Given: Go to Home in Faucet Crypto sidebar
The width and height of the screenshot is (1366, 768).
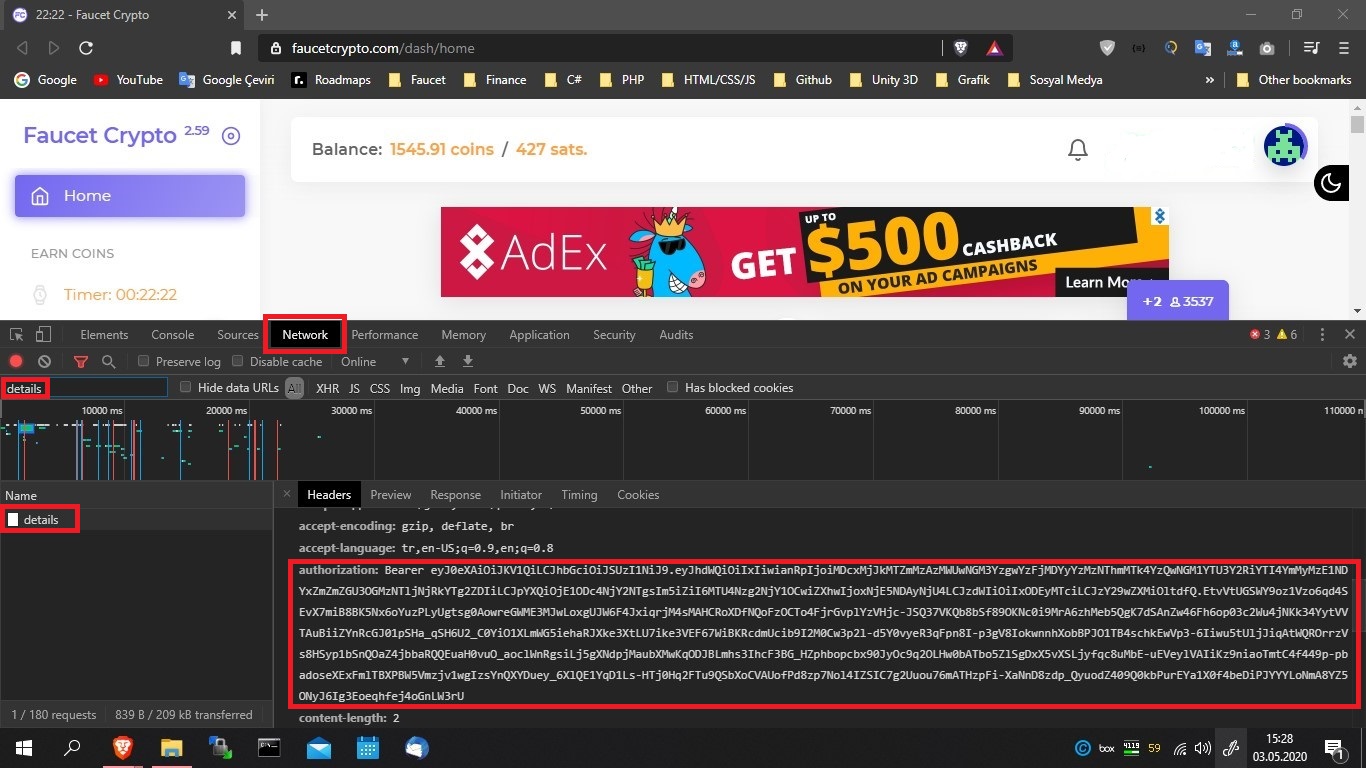Looking at the screenshot, I should [130, 196].
